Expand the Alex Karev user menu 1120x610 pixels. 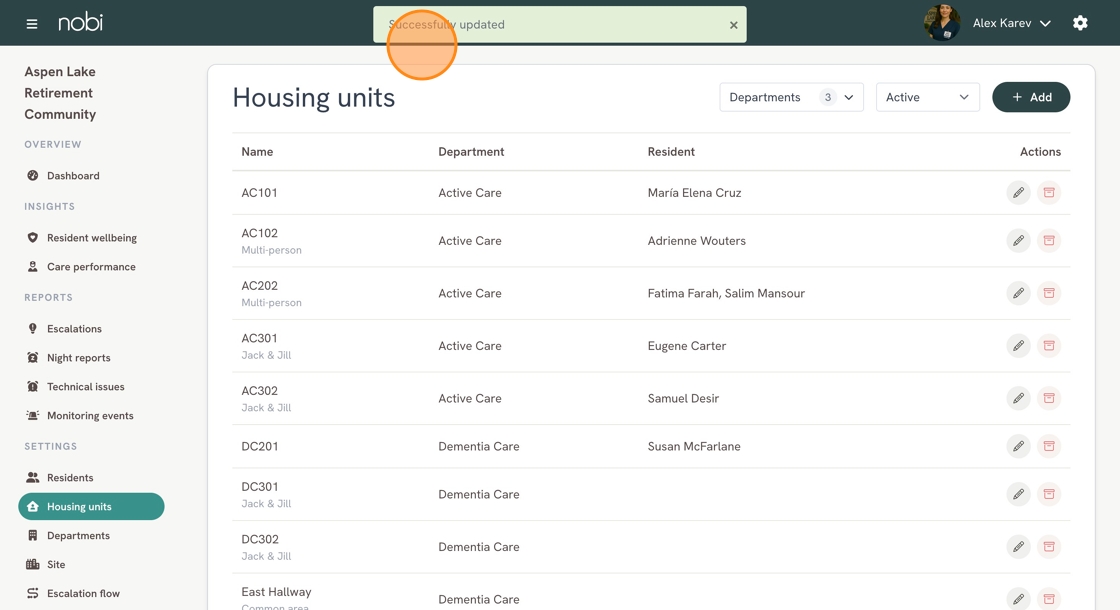(1011, 24)
